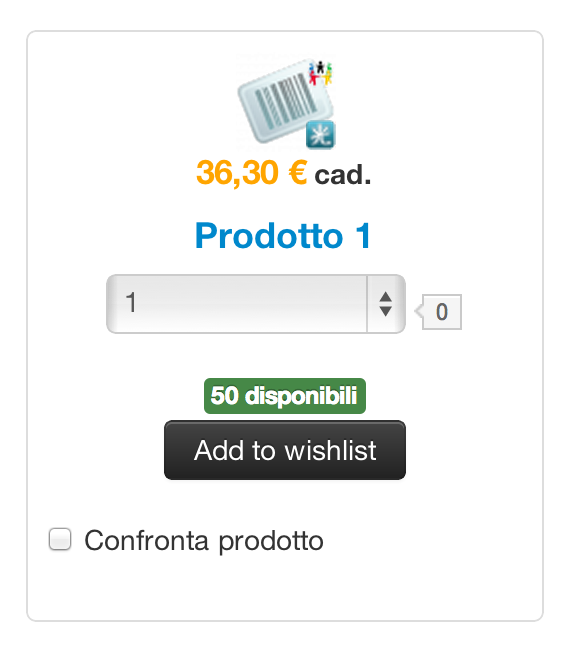Viewport: 570px width, 646px height.
Task: Open the Prodotto 1 product link
Action: click(283, 236)
